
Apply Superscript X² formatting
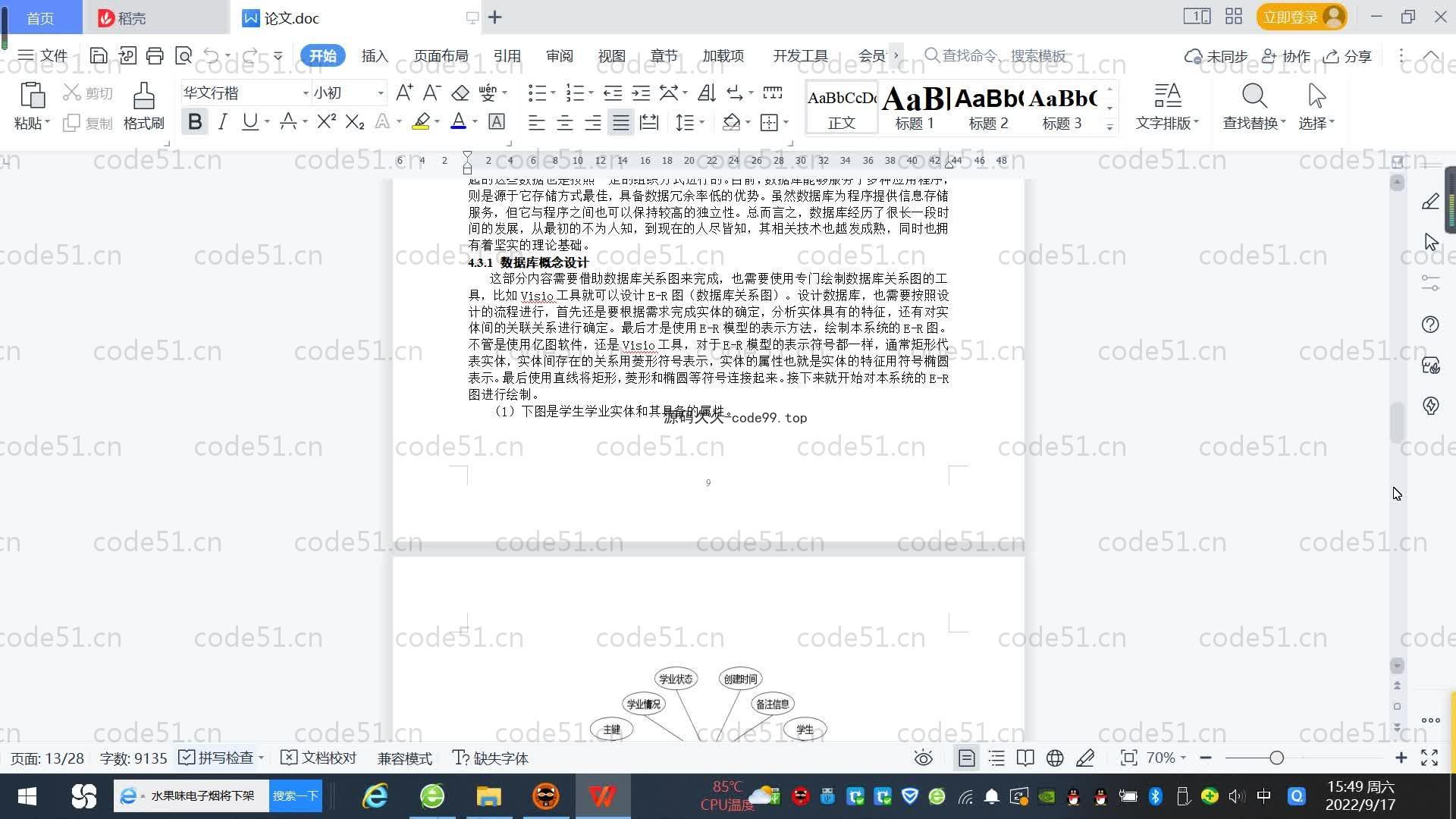[326, 121]
